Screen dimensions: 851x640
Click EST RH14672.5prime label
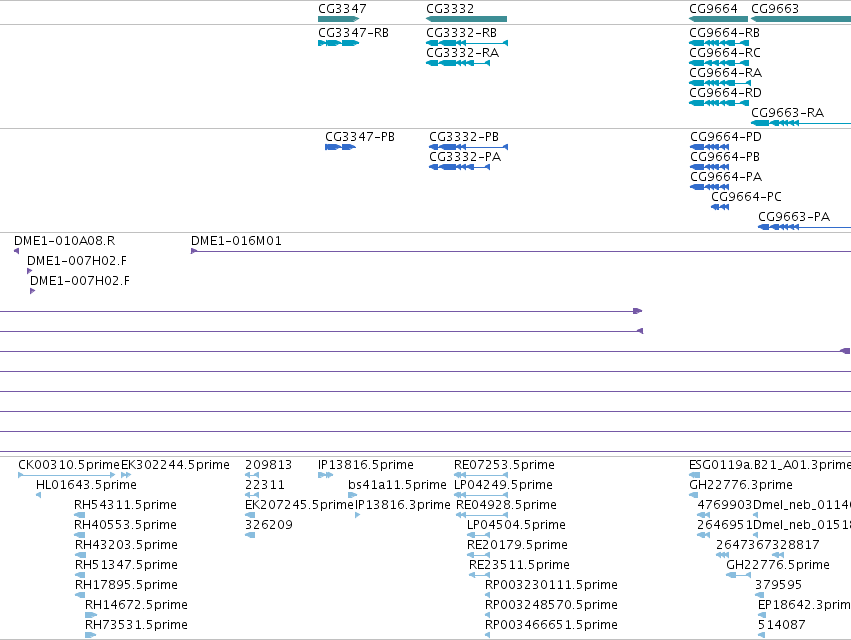(x=136, y=605)
